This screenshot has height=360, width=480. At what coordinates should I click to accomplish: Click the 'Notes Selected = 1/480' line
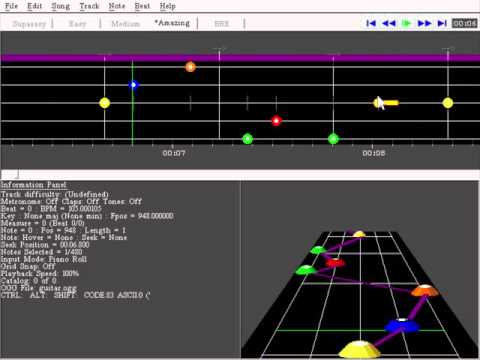point(41,252)
